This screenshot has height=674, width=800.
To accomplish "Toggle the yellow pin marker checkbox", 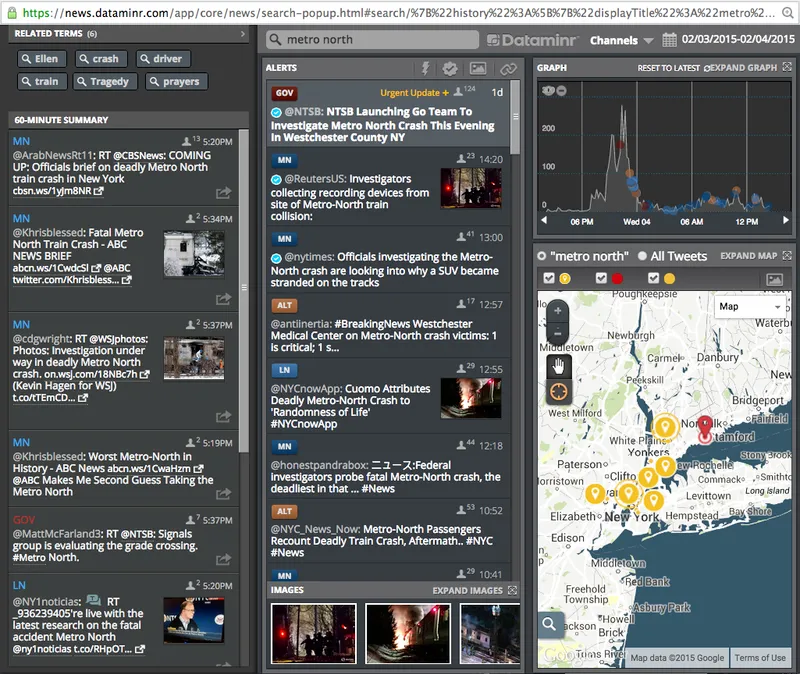I will tap(549, 278).
